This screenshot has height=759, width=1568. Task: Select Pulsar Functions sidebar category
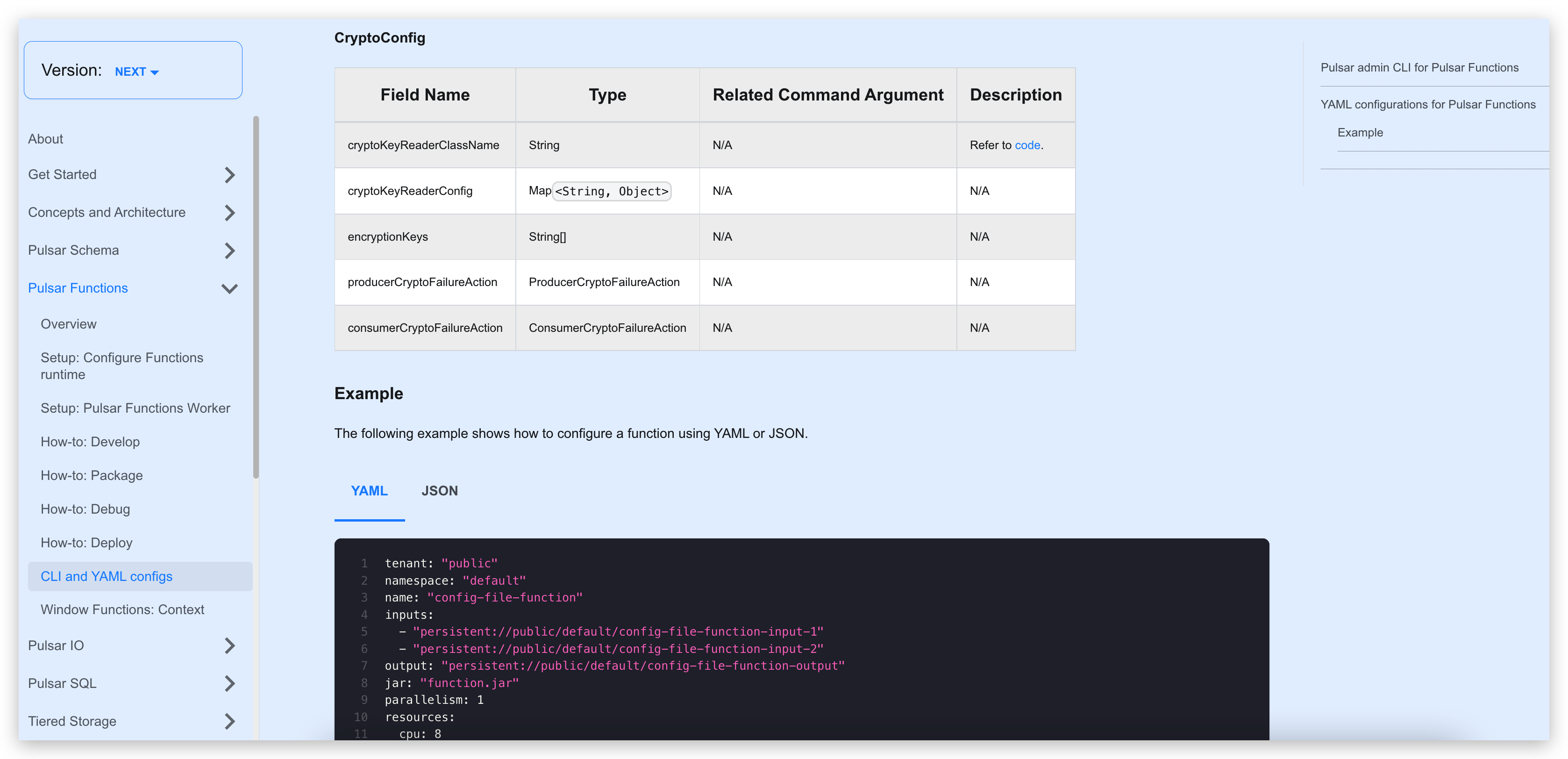click(x=78, y=288)
